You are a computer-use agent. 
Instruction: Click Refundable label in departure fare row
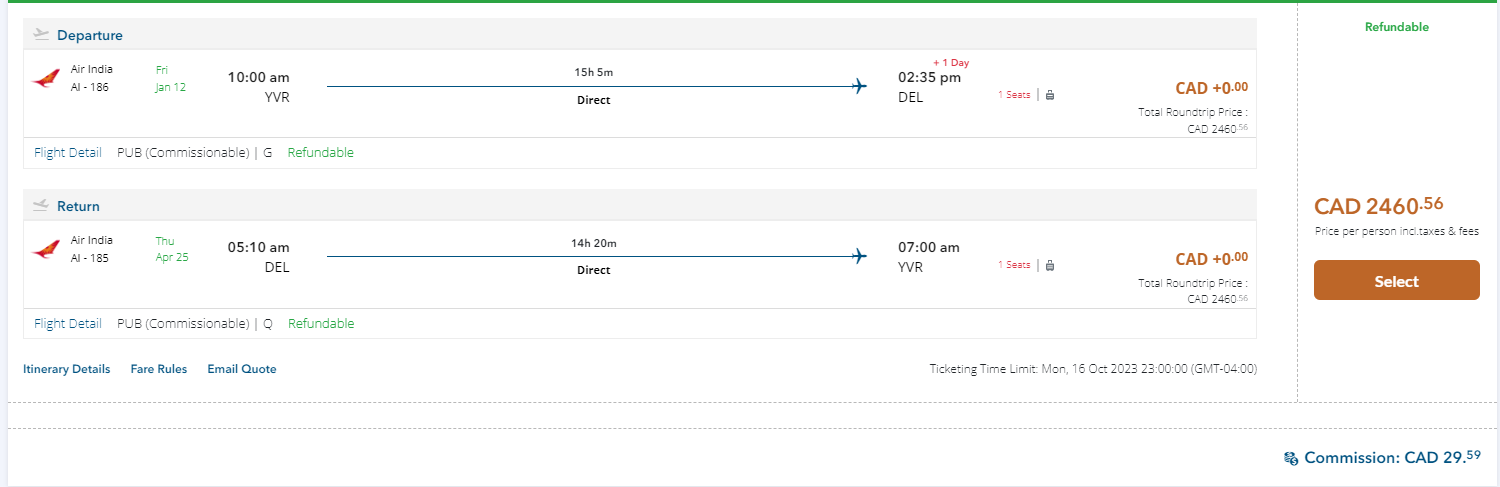(320, 153)
